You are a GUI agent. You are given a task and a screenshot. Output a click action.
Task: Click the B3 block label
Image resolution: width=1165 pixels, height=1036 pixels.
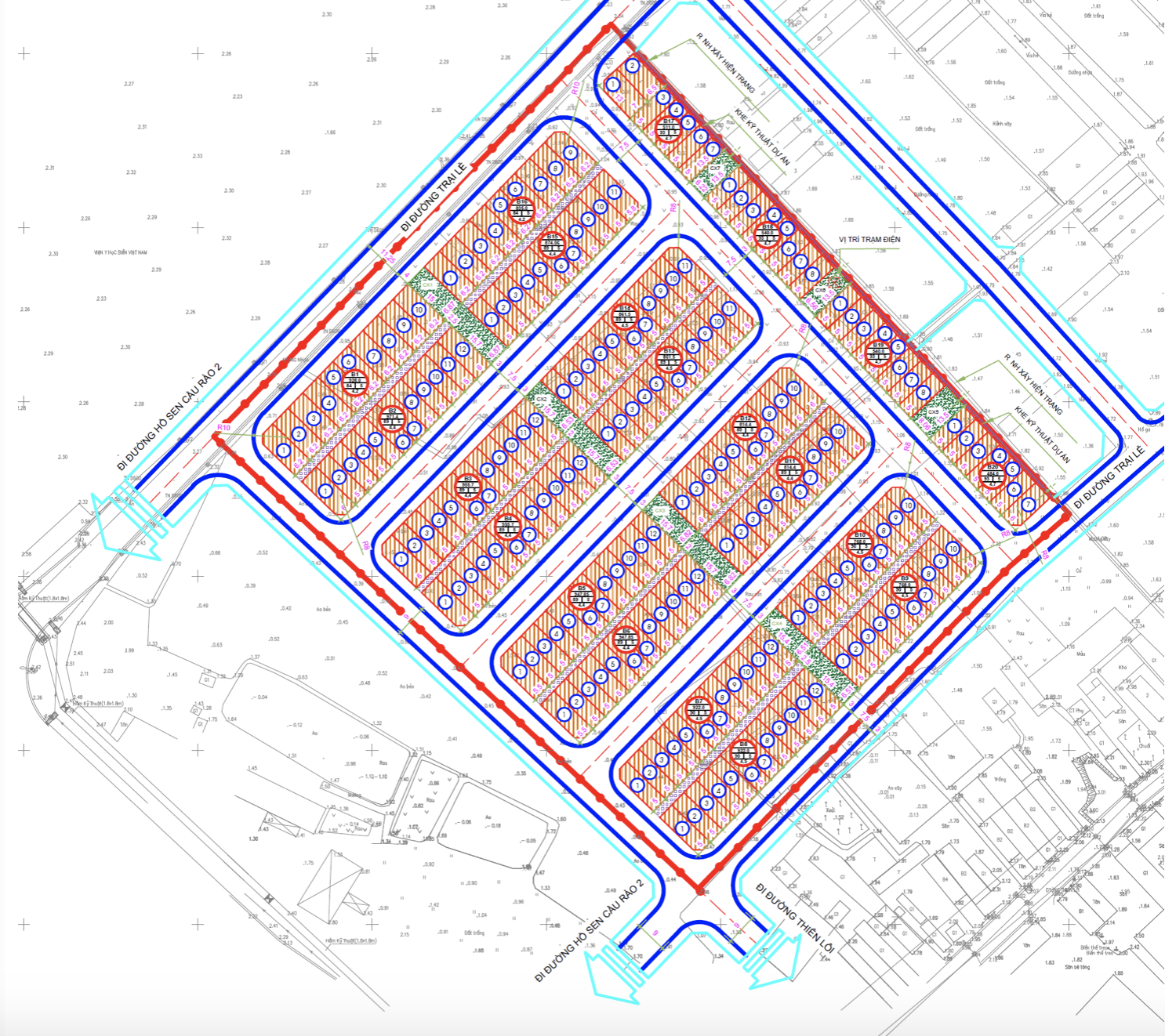(x=468, y=485)
